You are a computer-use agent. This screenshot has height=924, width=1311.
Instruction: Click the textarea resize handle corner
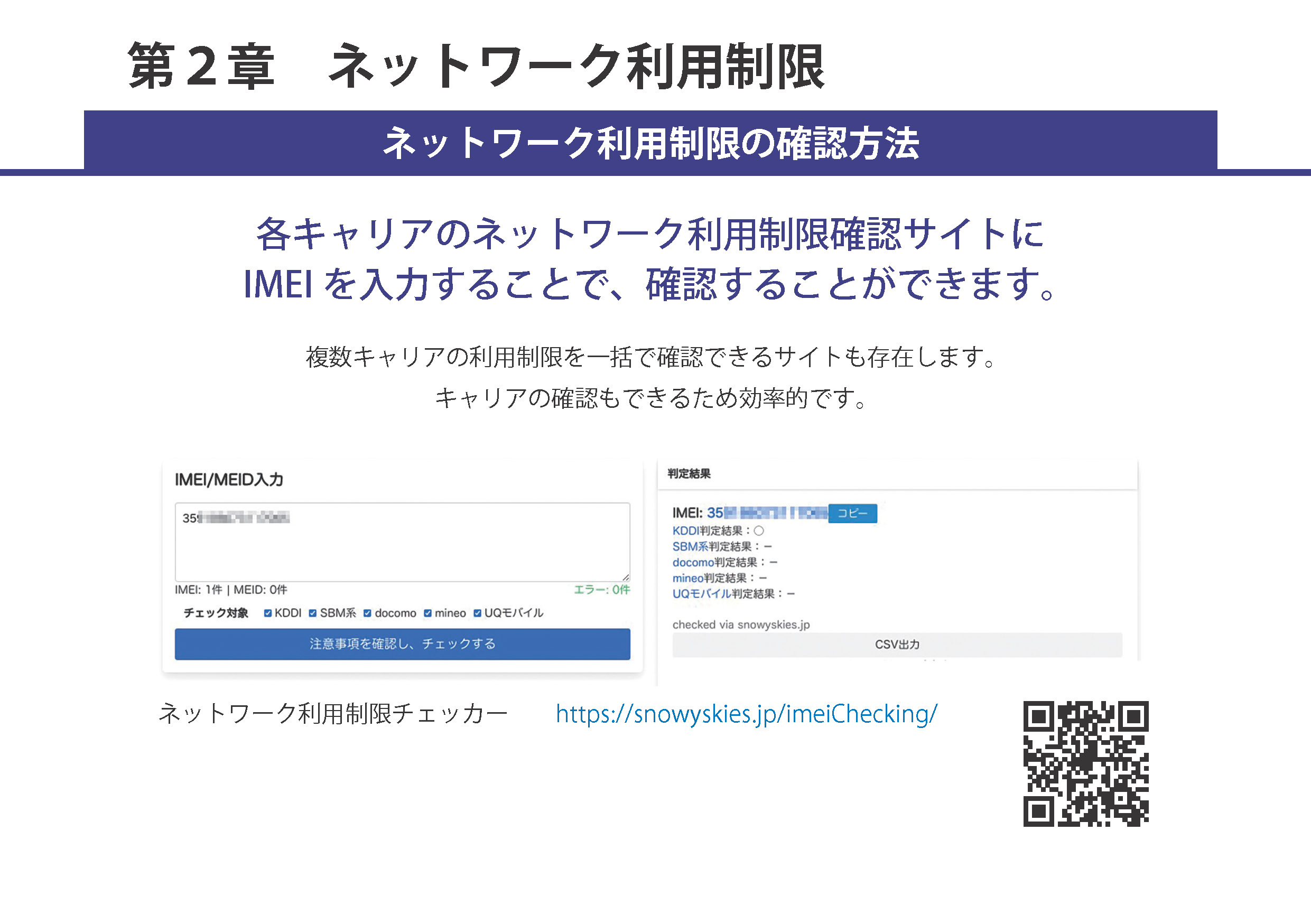click(x=626, y=577)
